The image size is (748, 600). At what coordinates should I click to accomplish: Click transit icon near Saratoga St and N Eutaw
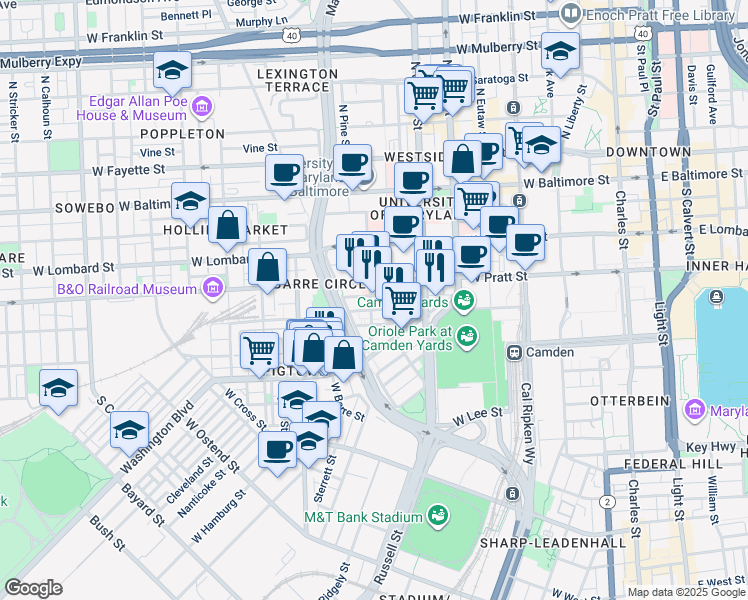click(514, 107)
